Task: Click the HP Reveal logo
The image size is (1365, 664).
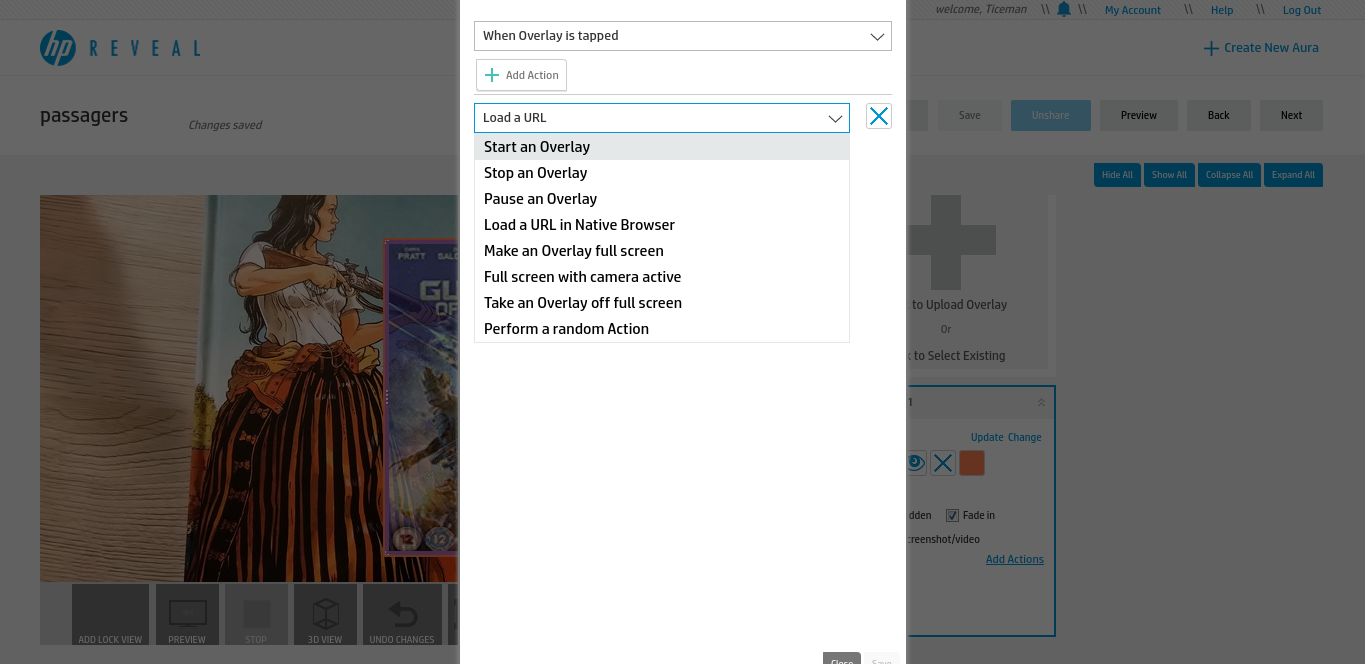Action: tap(120, 48)
